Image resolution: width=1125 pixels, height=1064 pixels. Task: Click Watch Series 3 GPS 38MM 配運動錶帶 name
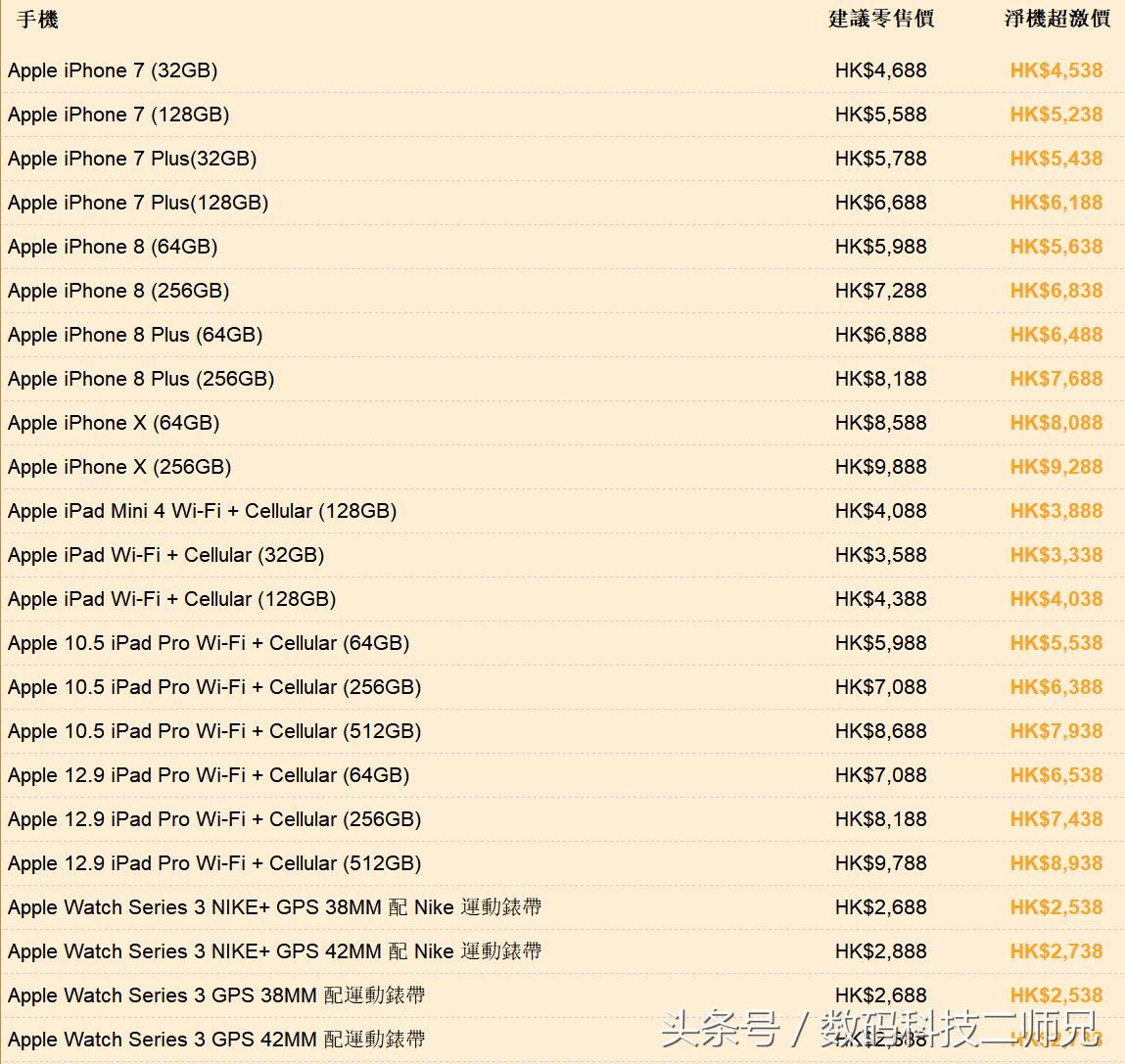(216, 995)
